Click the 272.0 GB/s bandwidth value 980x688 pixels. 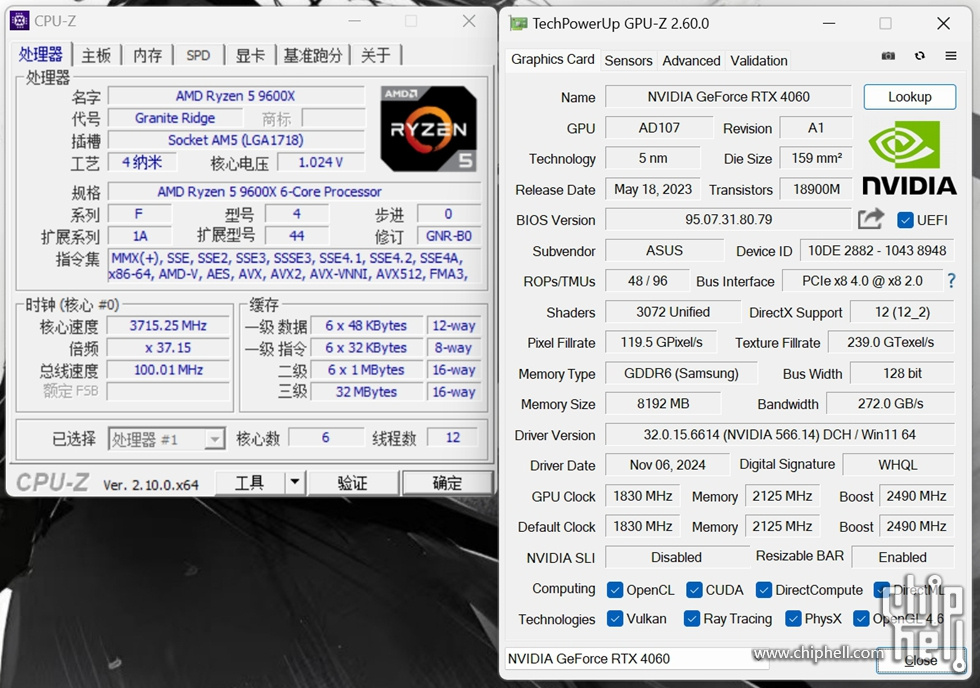point(890,404)
